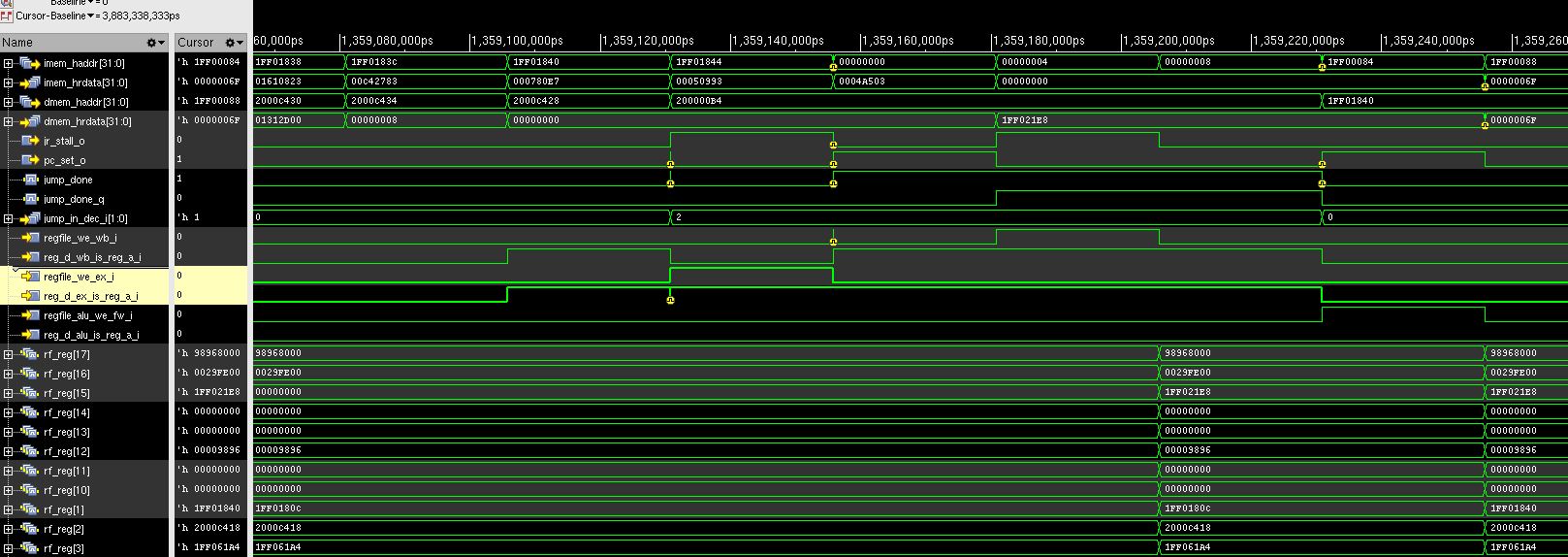The width and height of the screenshot is (1568, 557).
Task: Click the Cursor-Baseline marker icon
Action: [x=7, y=16]
